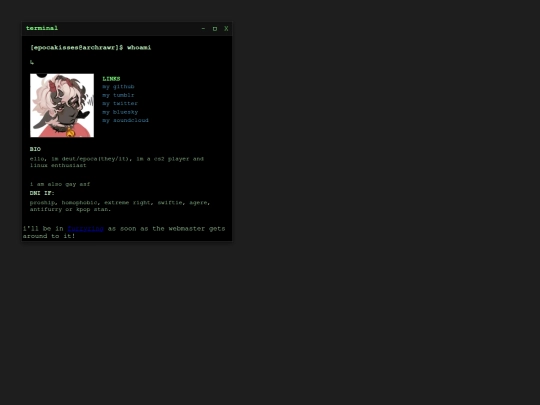Open the "my twitter" link
This screenshot has height=405, width=540.
pos(120,103)
